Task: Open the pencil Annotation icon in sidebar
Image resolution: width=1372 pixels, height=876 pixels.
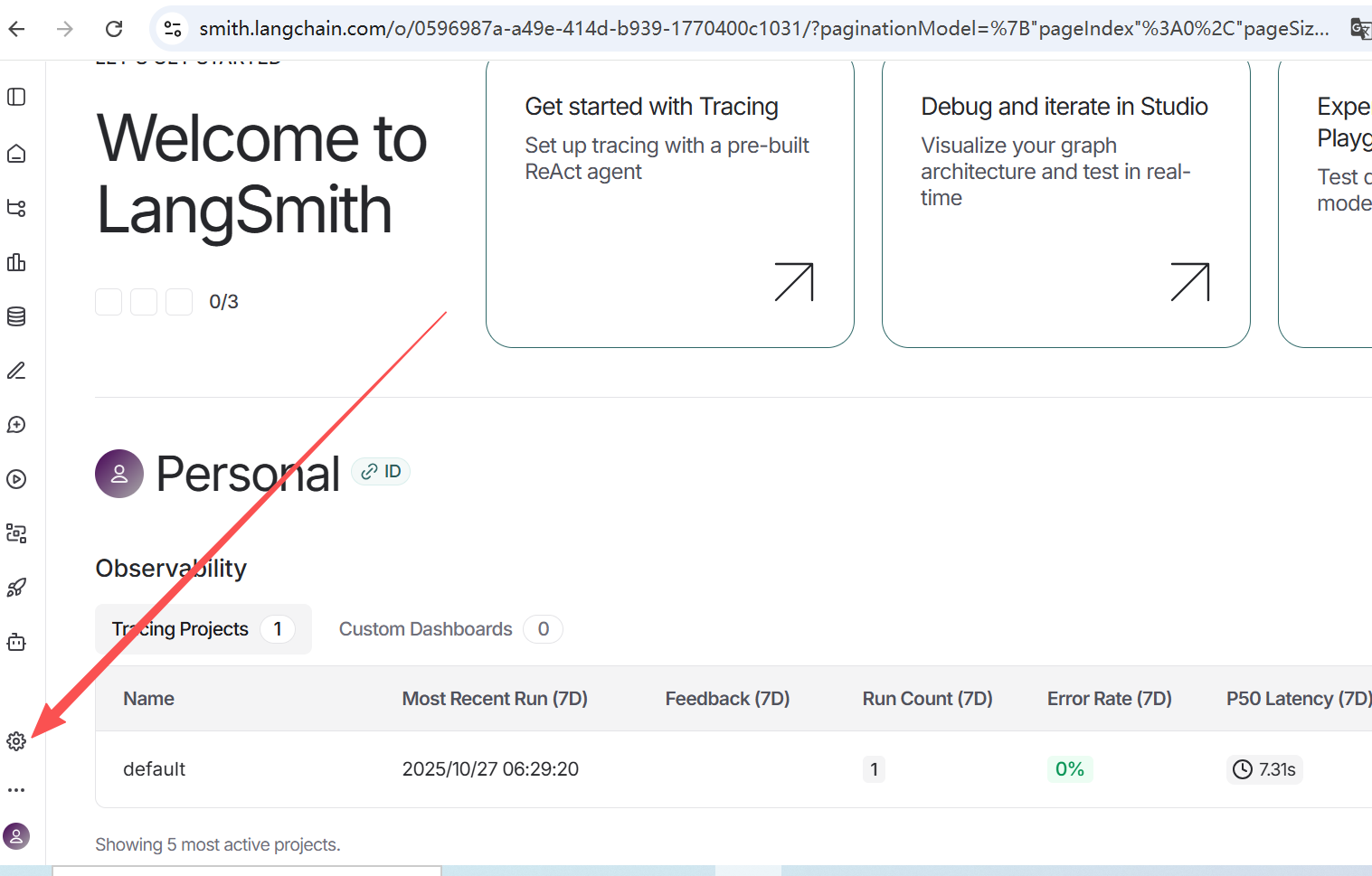Action: (x=16, y=371)
